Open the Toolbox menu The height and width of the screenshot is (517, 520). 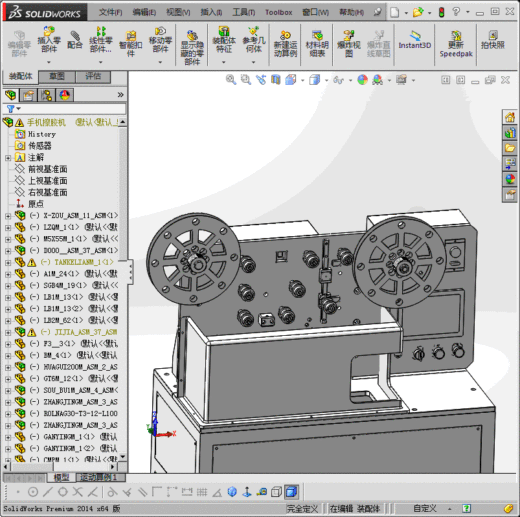pyautogui.click(x=279, y=12)
